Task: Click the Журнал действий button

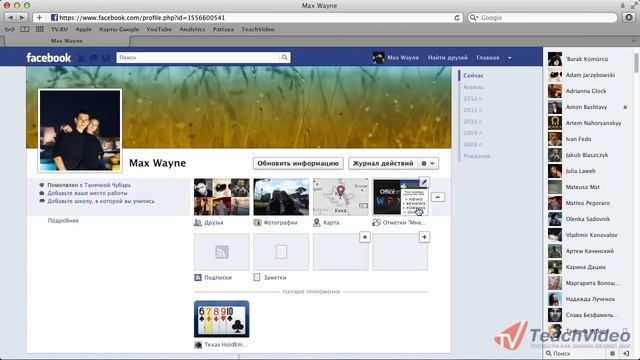Action: point(383,163)
